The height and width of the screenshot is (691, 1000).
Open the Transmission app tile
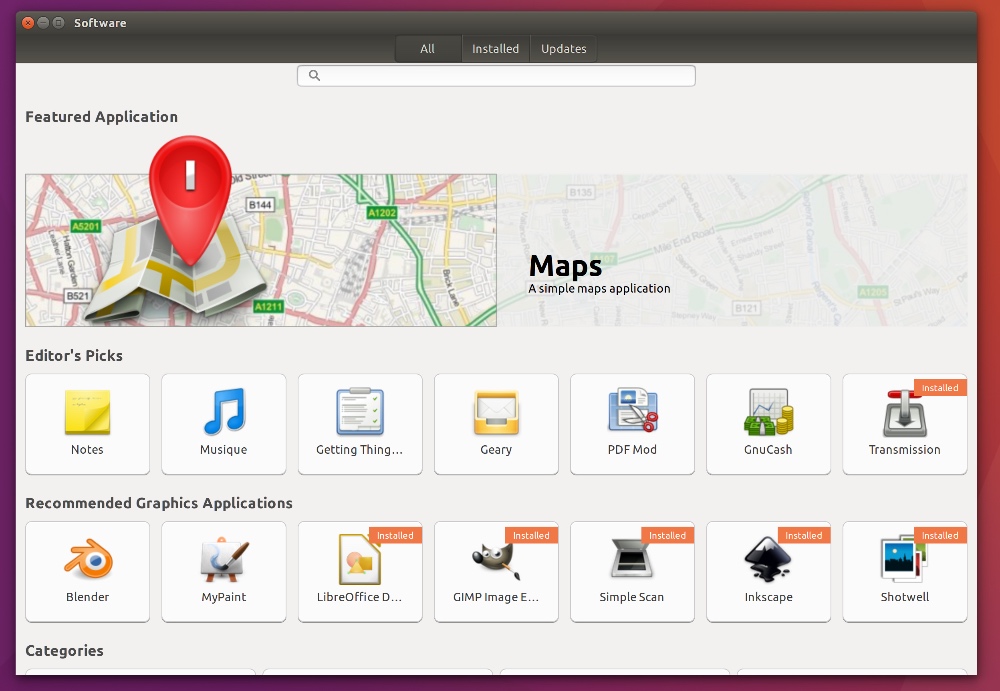(x=904, y=424)
